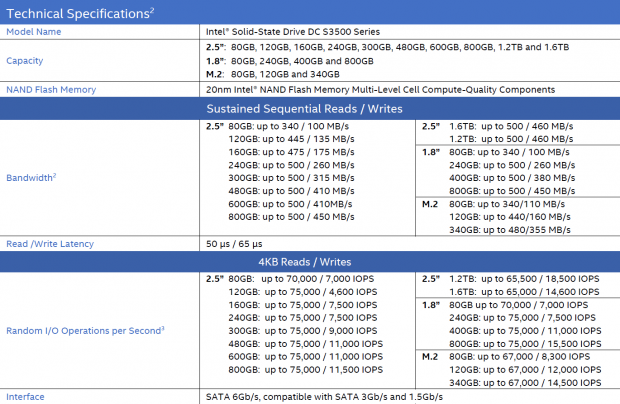
Task: Click '160GB: up to 475 / 175 MB/s'
Action: pos(291,152)
